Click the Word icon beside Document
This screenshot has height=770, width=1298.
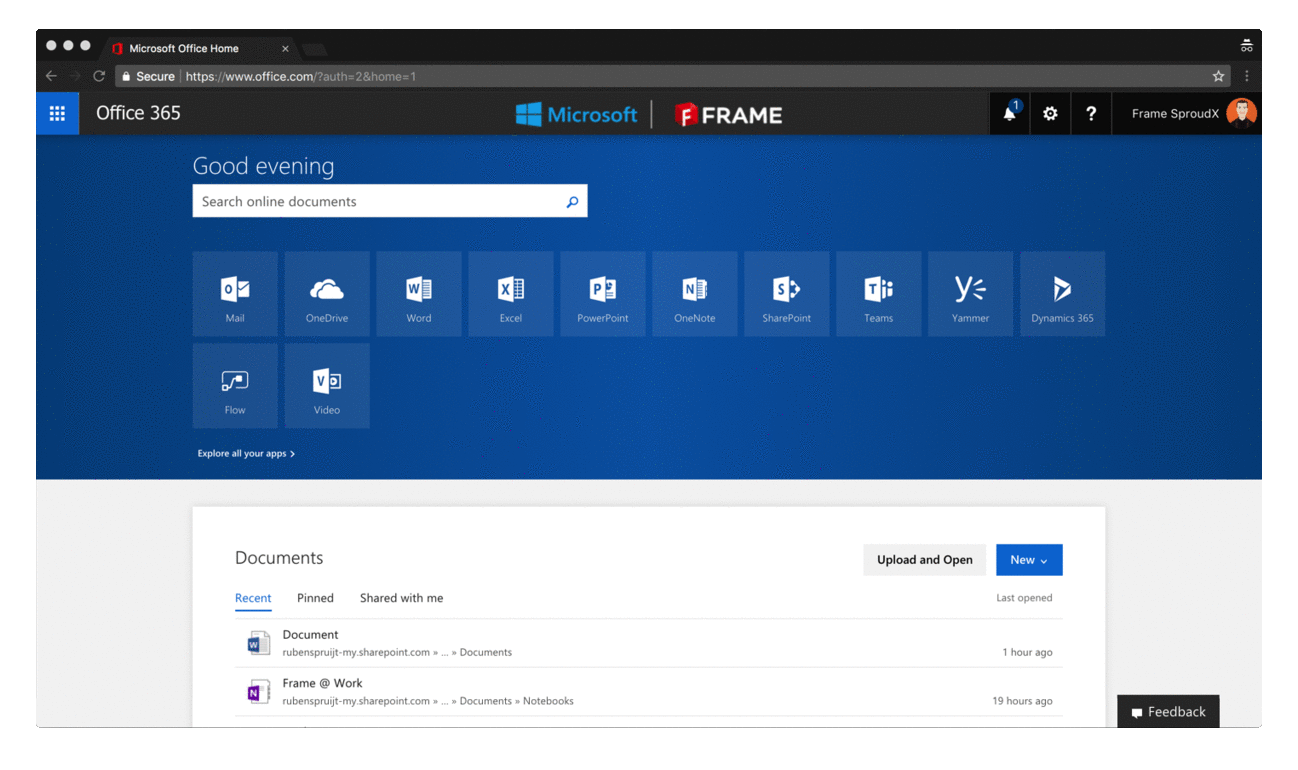(259, 643)
